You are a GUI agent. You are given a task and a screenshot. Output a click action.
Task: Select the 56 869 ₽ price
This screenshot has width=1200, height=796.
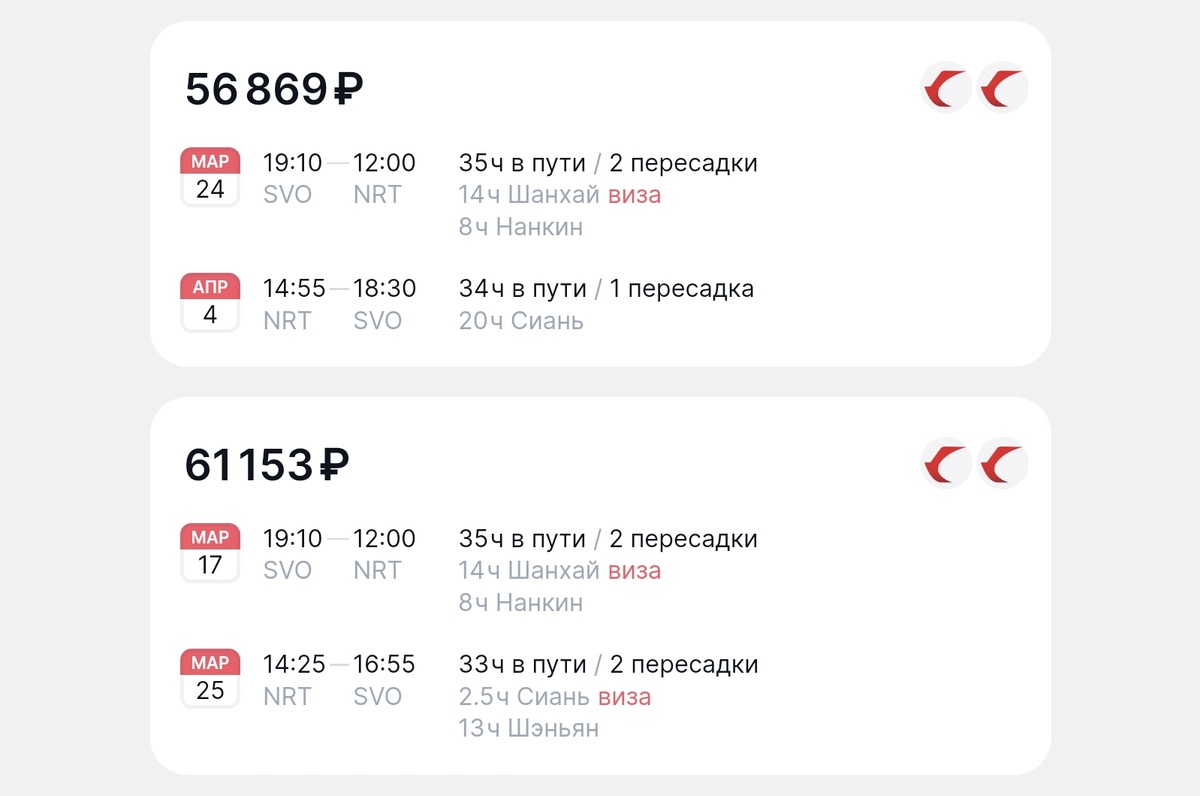click(275, 88)
